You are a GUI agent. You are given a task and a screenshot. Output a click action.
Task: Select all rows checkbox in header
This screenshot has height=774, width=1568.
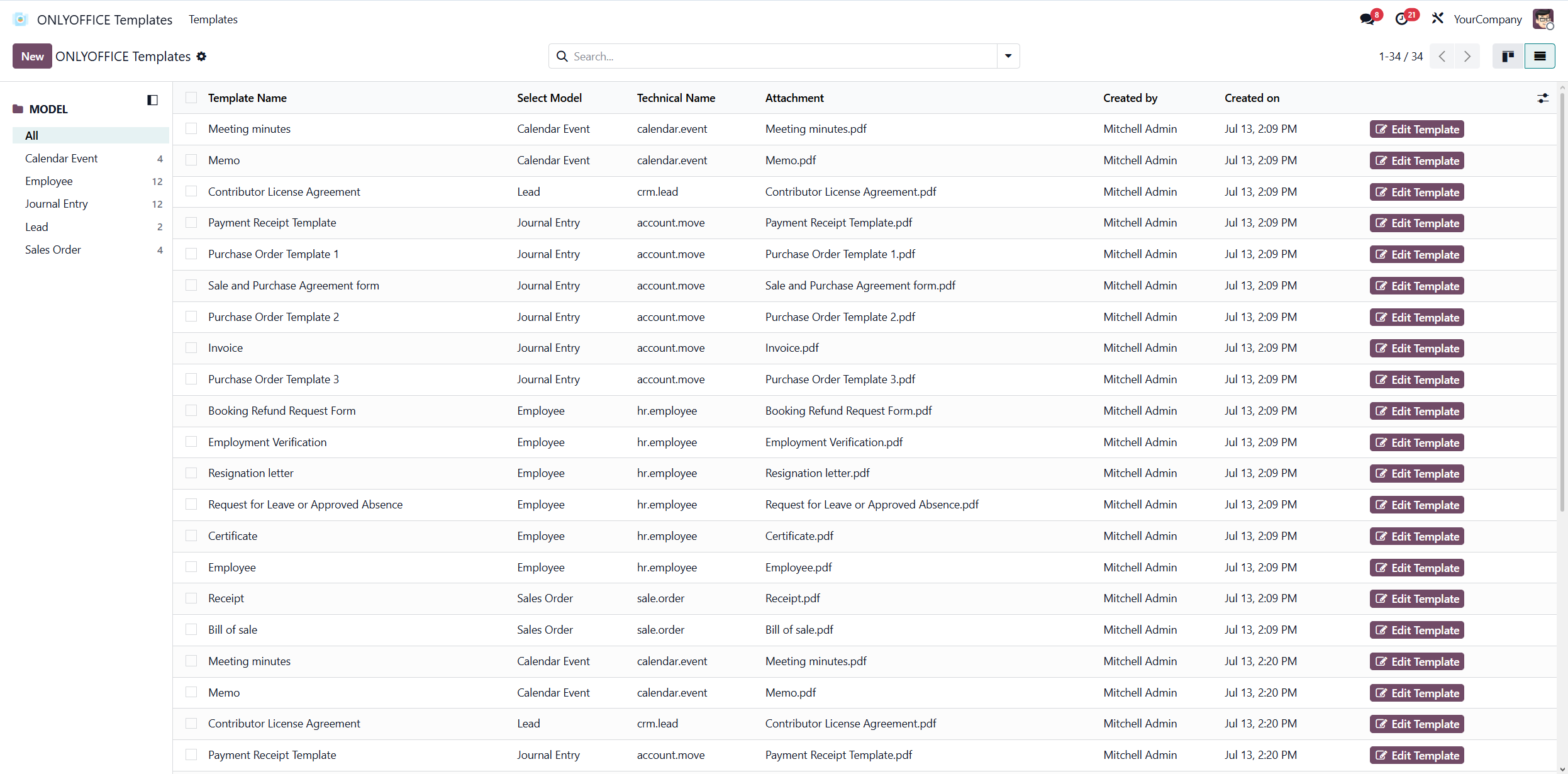[191, 98]
